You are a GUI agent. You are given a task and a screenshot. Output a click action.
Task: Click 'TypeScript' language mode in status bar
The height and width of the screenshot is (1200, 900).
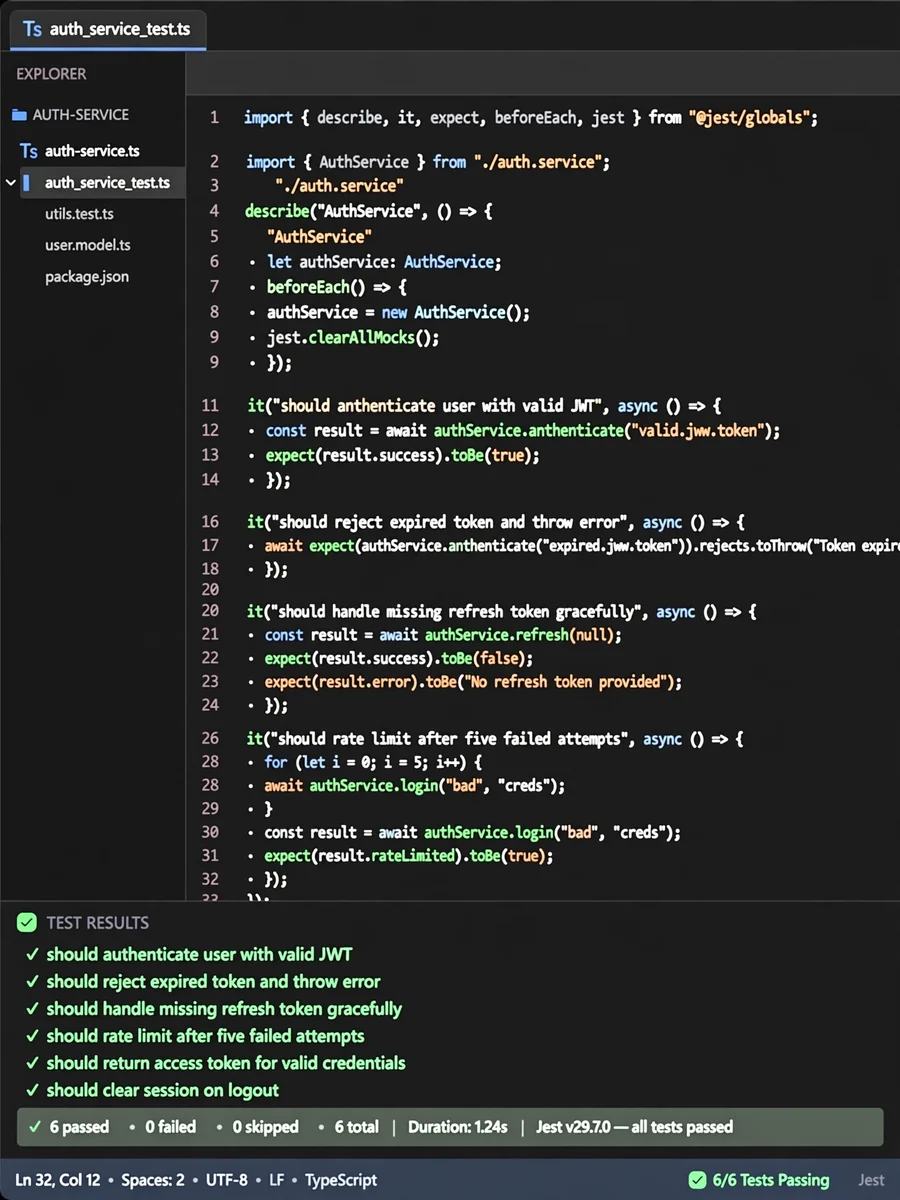coord(341,1181)
